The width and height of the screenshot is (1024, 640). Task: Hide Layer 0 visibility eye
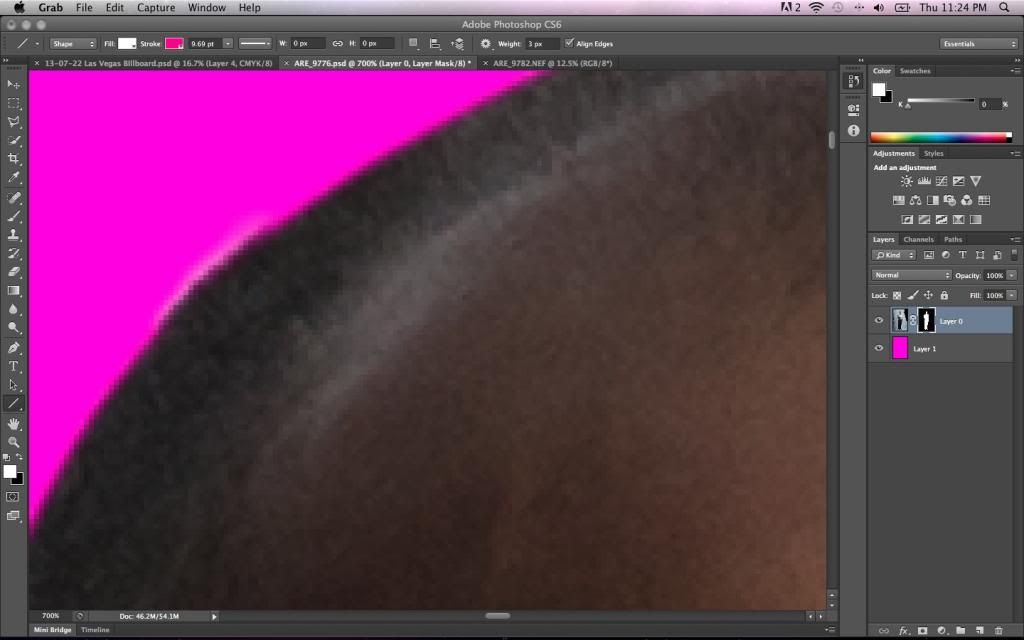[x=879, y=321]
